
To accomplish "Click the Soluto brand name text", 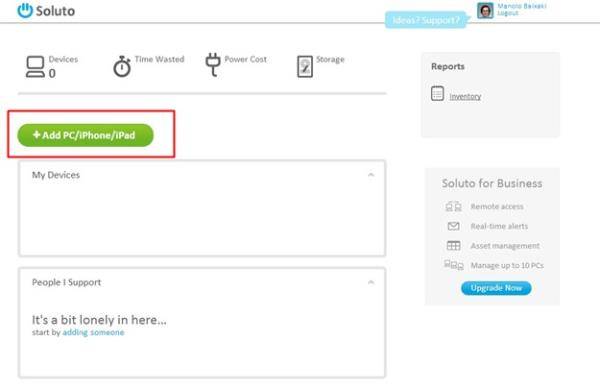I will tap(55, 11).
